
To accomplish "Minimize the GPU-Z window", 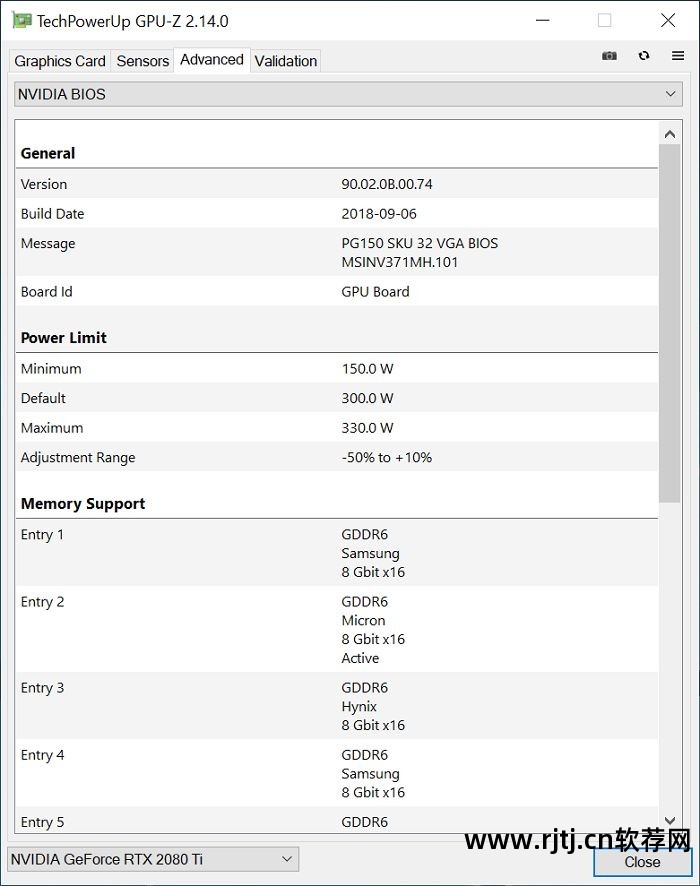I will pos(542,20).
